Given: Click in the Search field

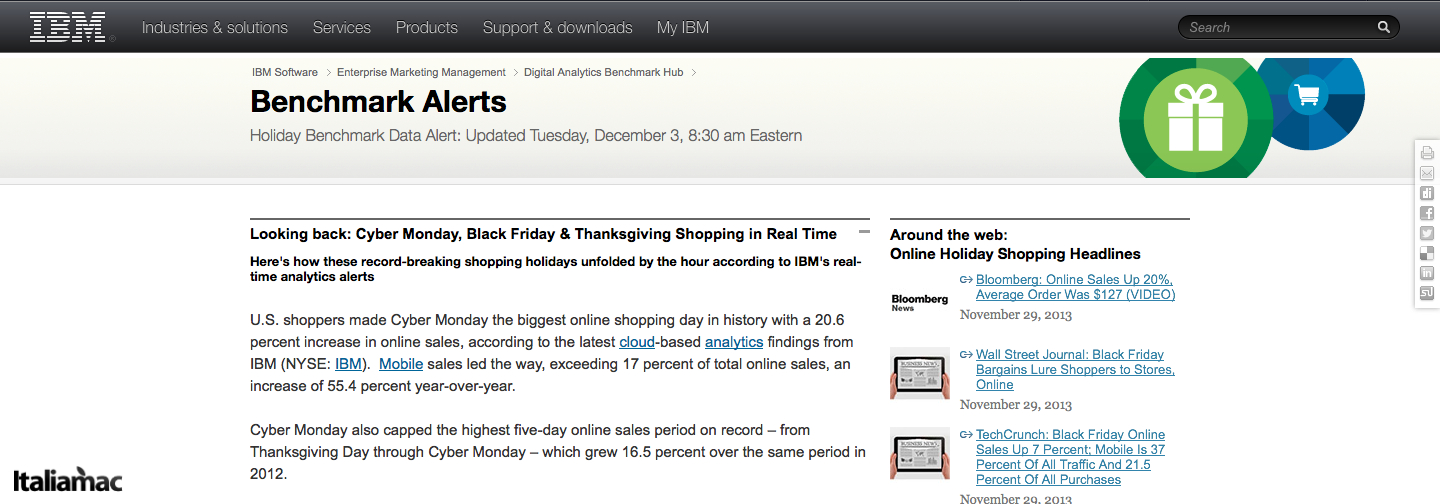Looking at the screenshot, I should pyautogui.click(x=1280, y=28).
